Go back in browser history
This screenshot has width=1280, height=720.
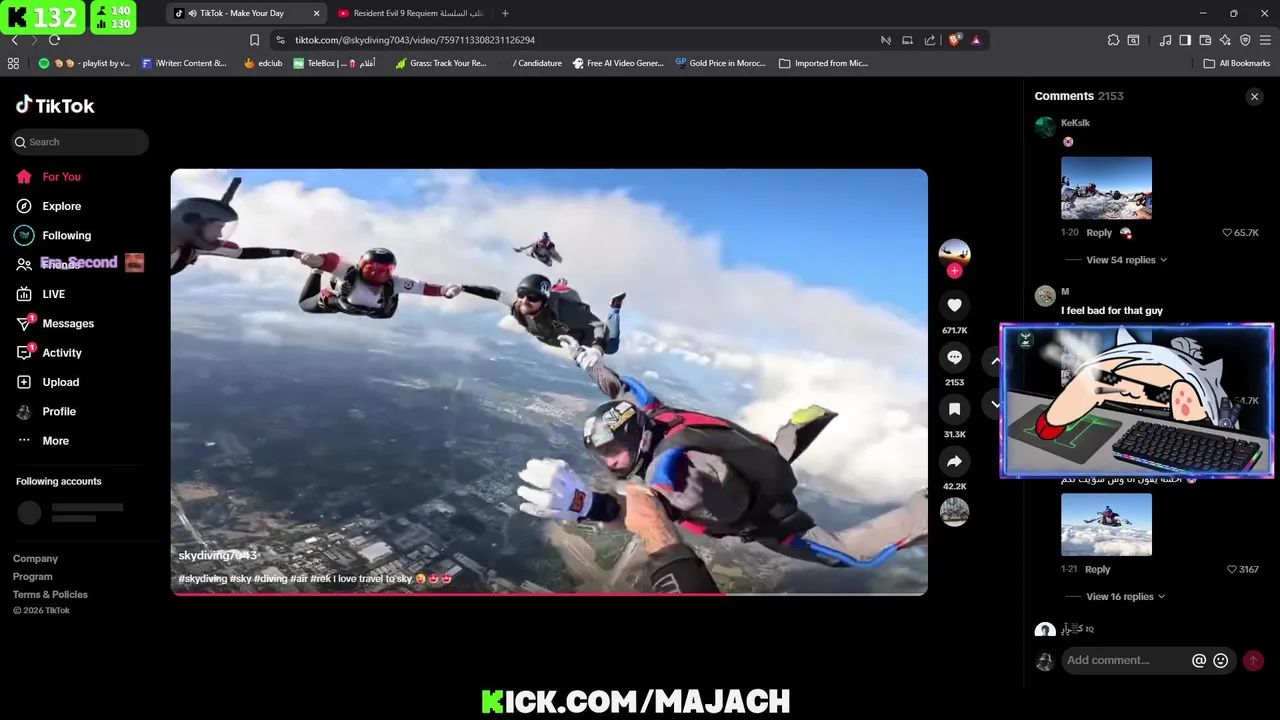coord(14,40)
